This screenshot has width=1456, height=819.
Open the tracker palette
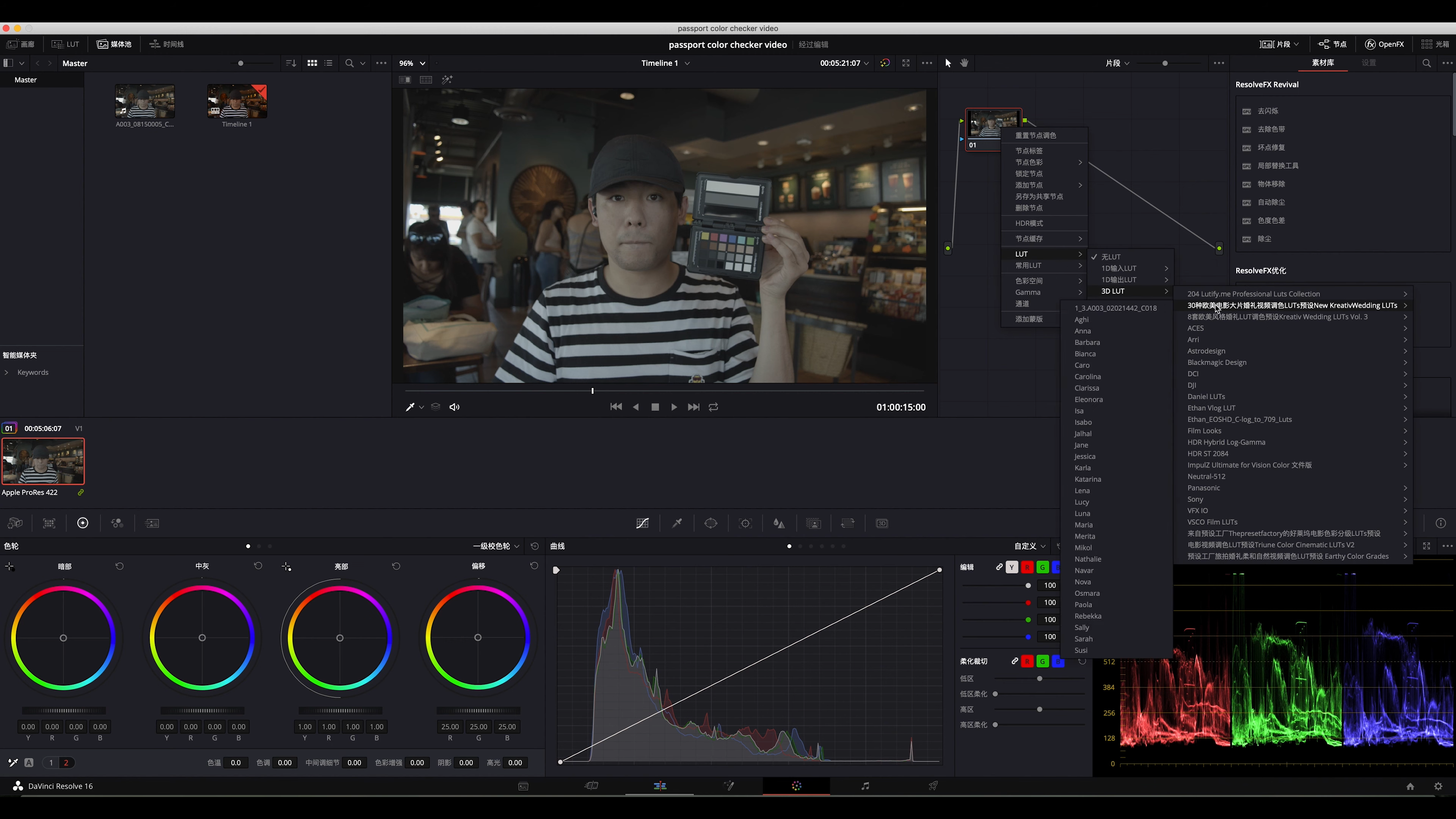tap(745, 523)
